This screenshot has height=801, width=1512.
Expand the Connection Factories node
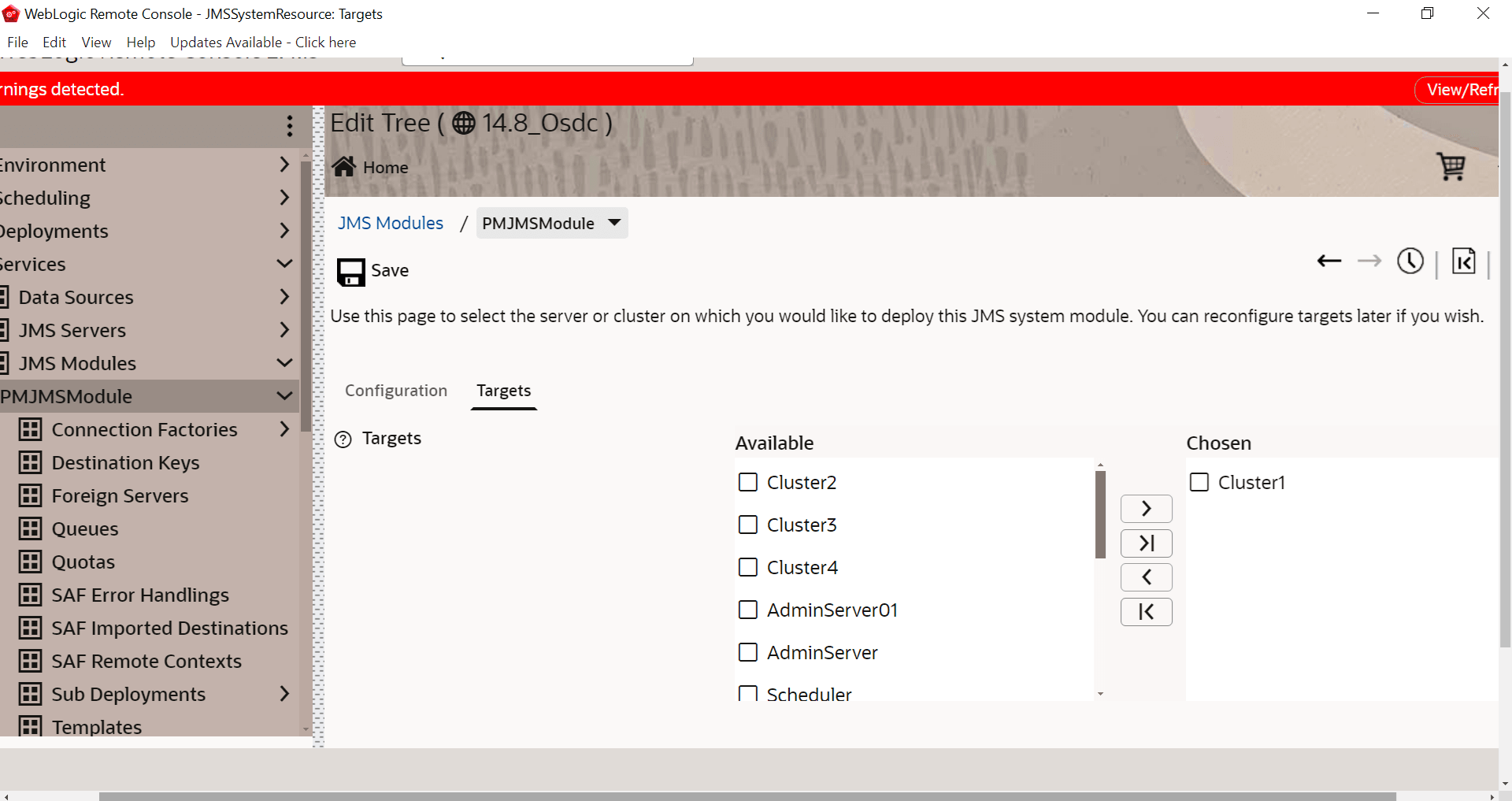[x=284, y=429]
